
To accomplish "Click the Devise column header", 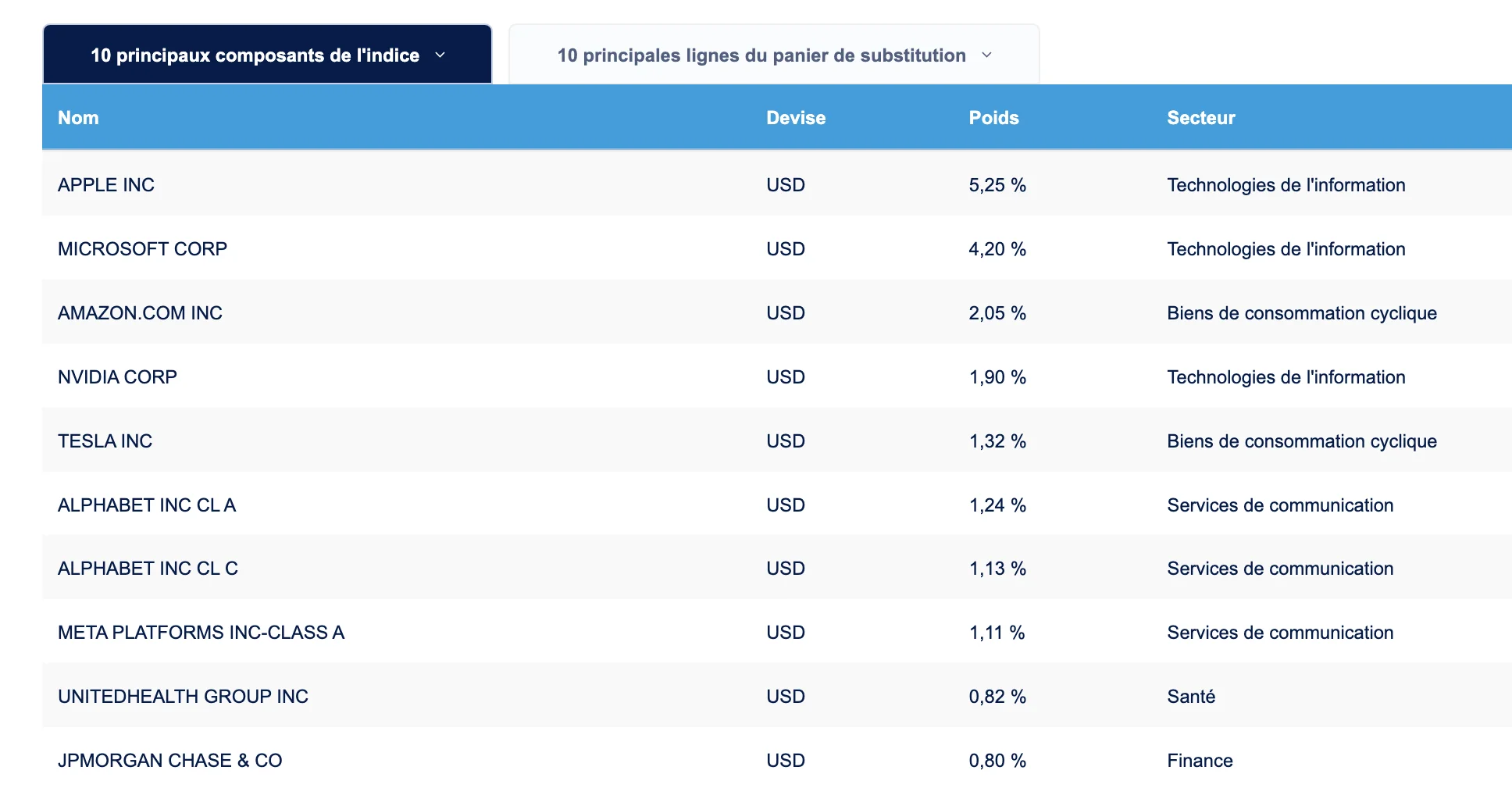I will coord(795,118).
